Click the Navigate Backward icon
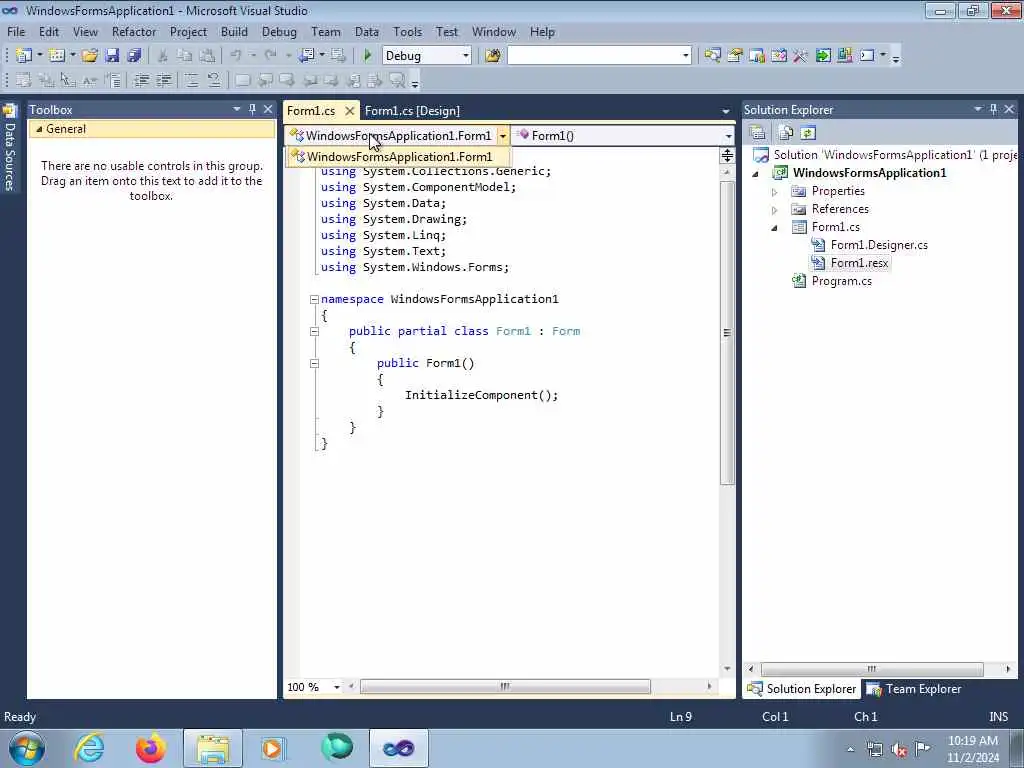This screenshot has width=1024, height=768. (x=306, y=56)
